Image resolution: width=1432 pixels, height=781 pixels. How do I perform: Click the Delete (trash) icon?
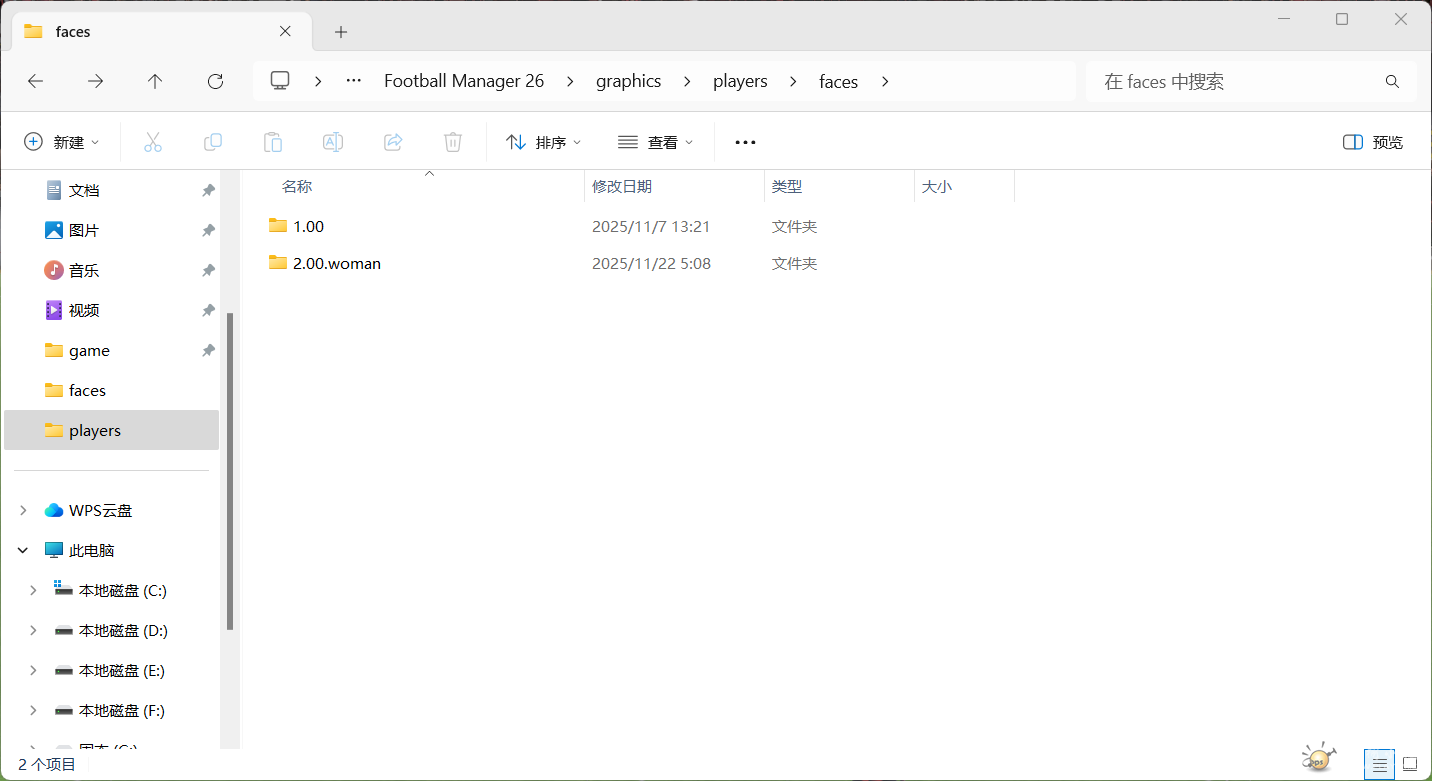(452, 141)
